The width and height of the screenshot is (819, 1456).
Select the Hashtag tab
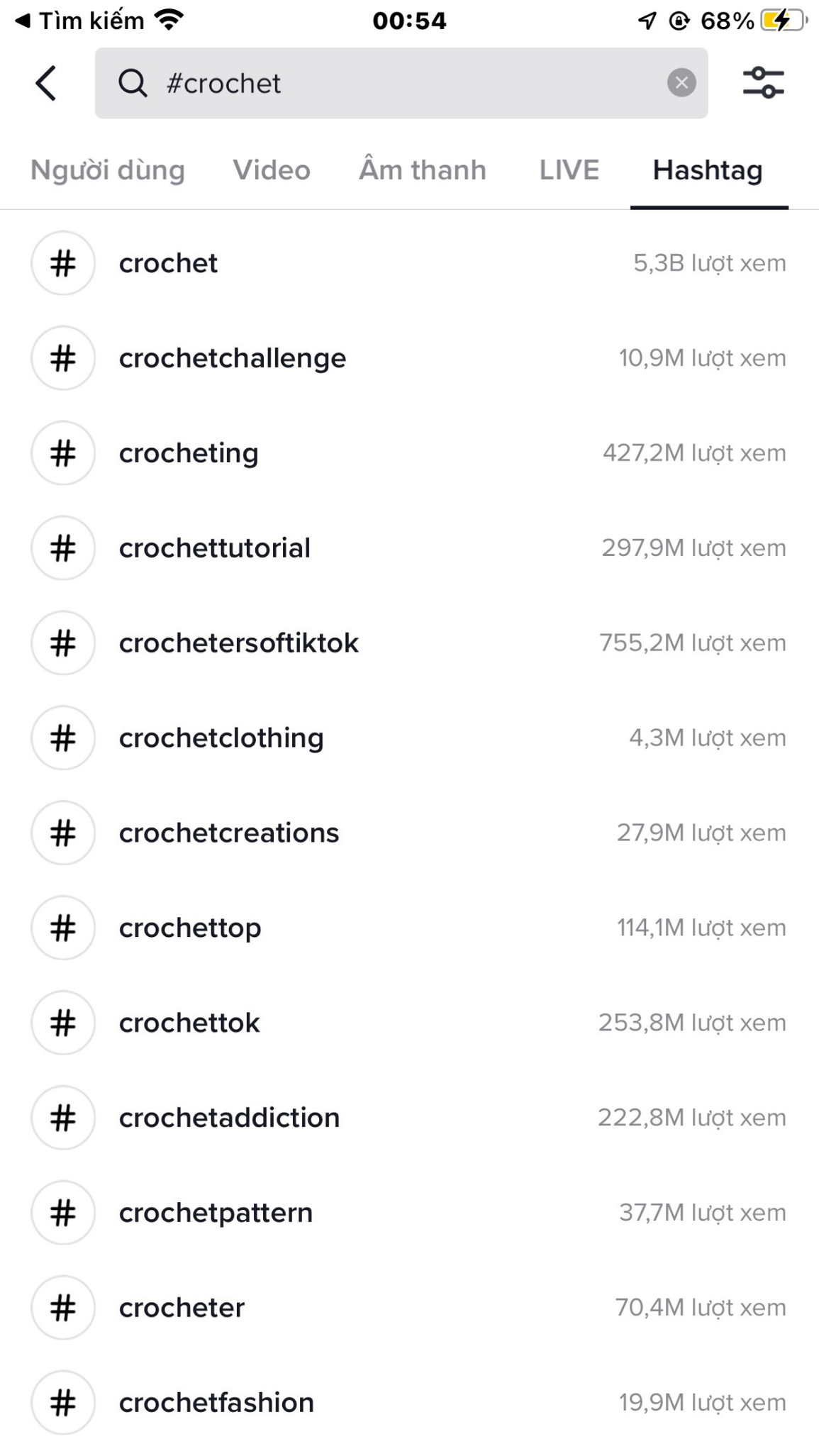coord(708,170)
